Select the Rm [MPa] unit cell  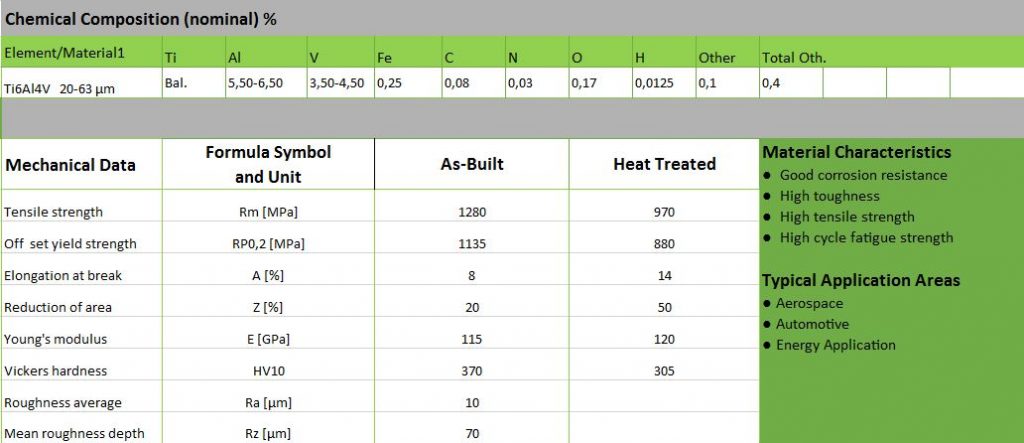[268, 212]
